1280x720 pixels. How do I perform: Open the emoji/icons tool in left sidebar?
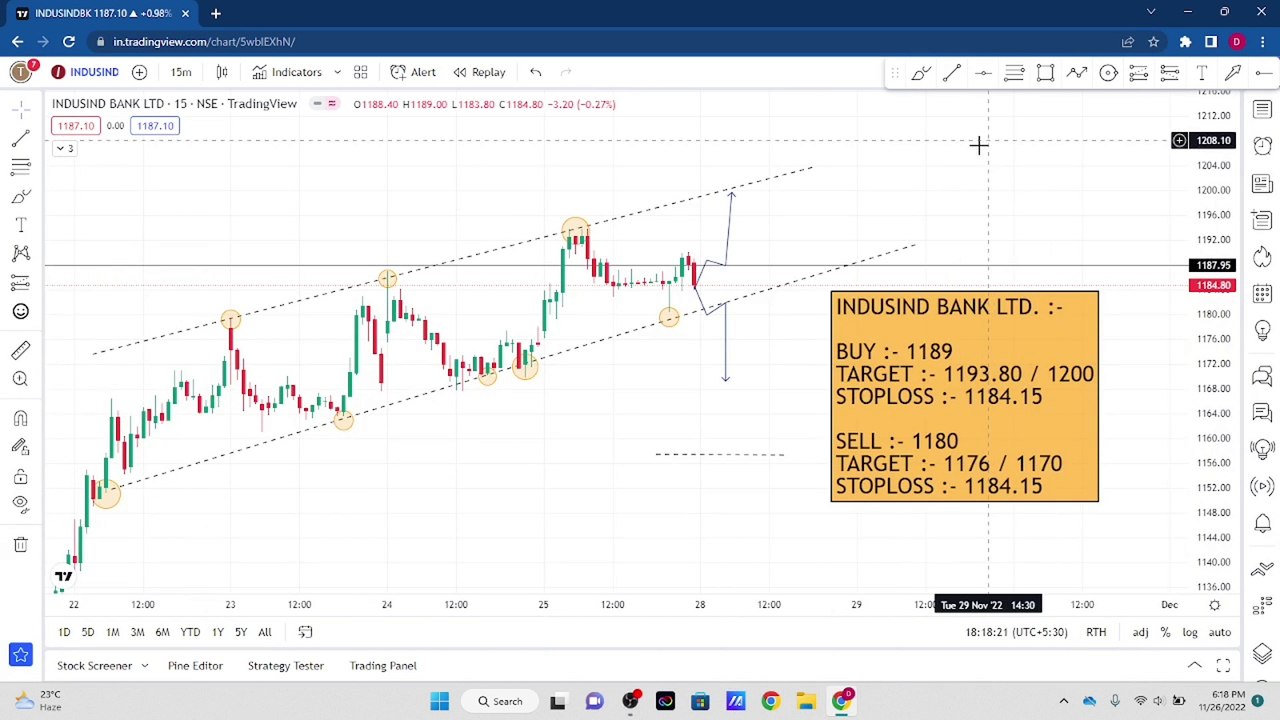[x=20, y=311]
